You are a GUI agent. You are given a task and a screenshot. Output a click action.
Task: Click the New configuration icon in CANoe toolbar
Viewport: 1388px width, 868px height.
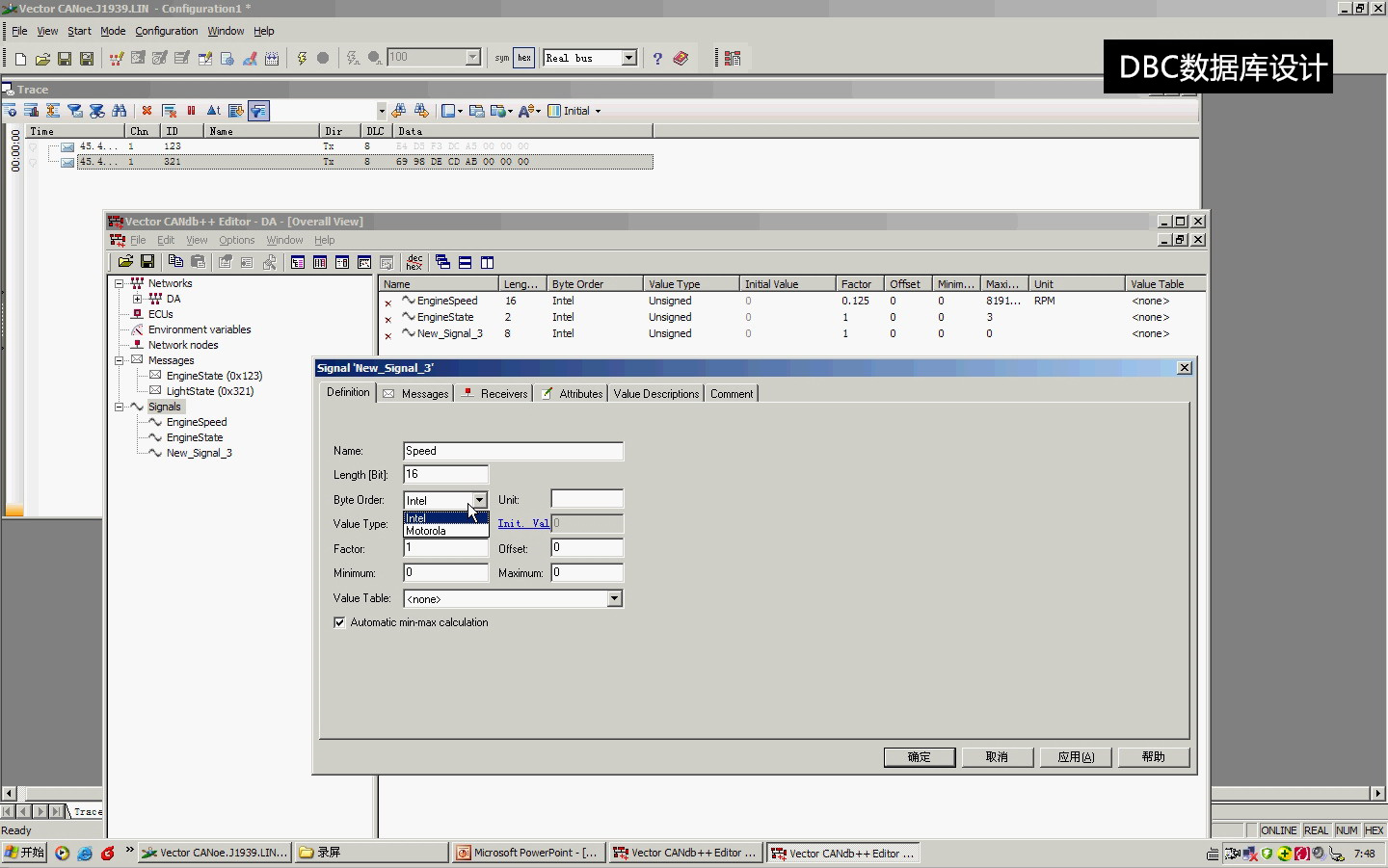tap(20, 59)
